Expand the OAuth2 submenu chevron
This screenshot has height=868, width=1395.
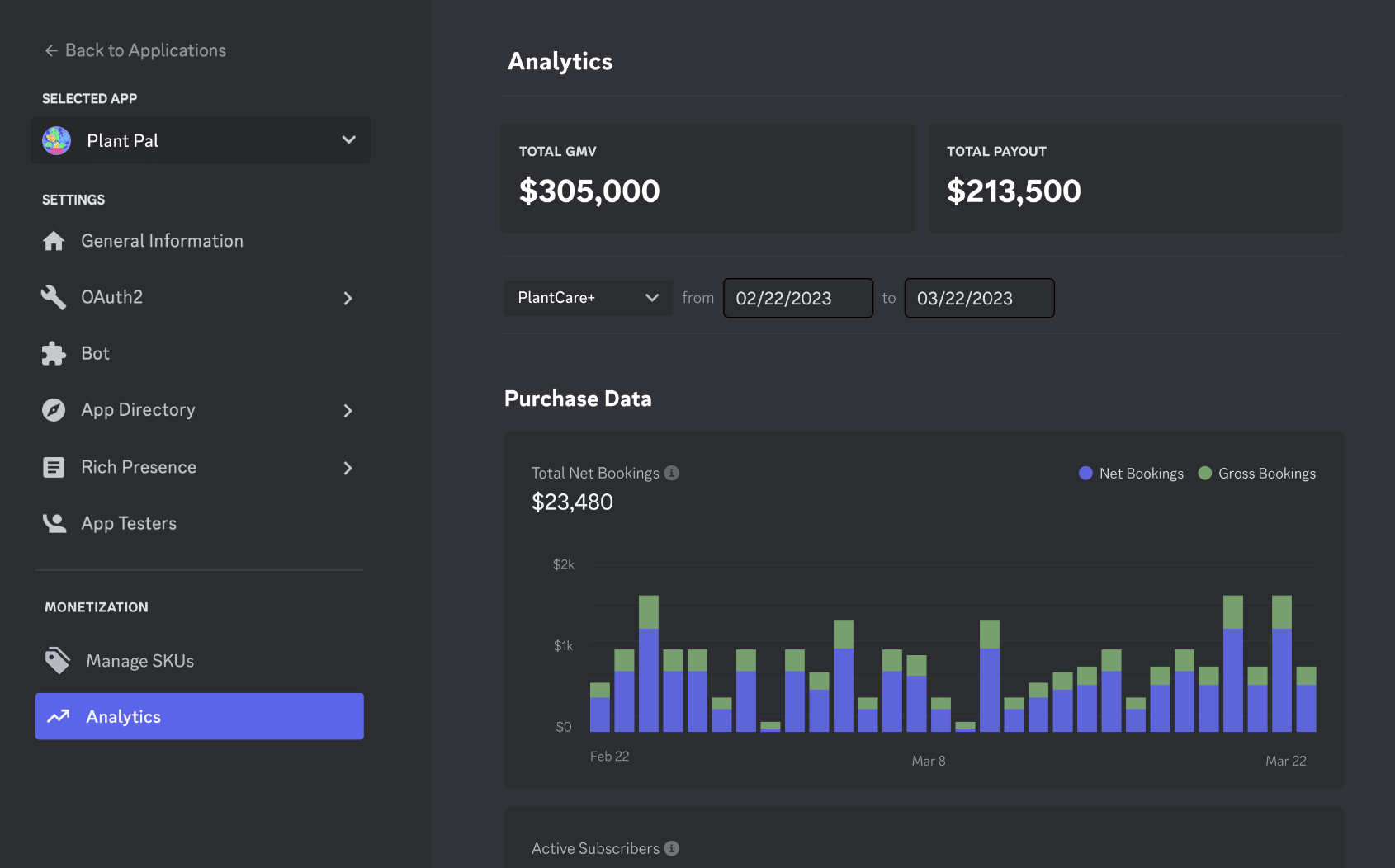click(x=348, y=298)
